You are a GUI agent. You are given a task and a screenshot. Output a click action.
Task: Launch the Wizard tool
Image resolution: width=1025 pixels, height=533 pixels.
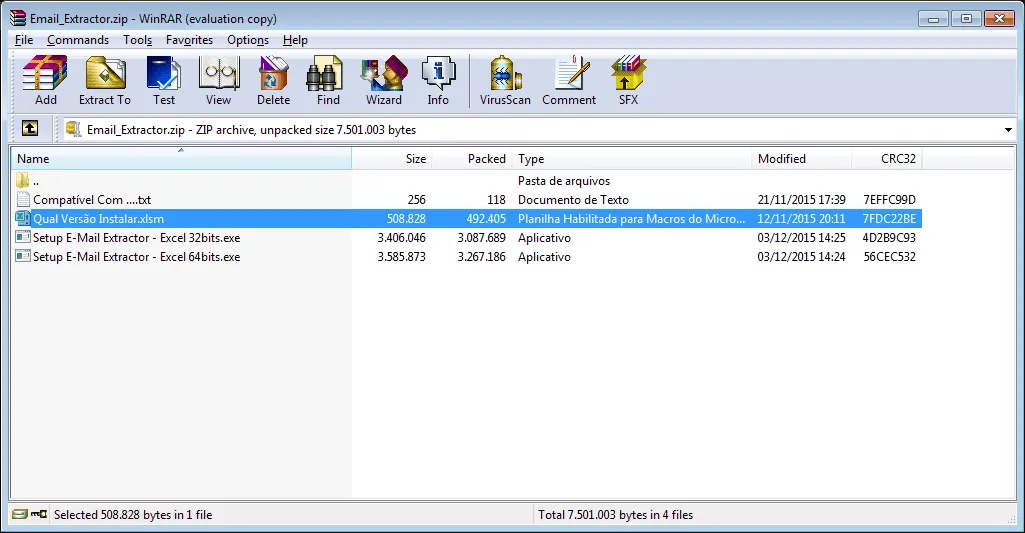coord(384,81)
